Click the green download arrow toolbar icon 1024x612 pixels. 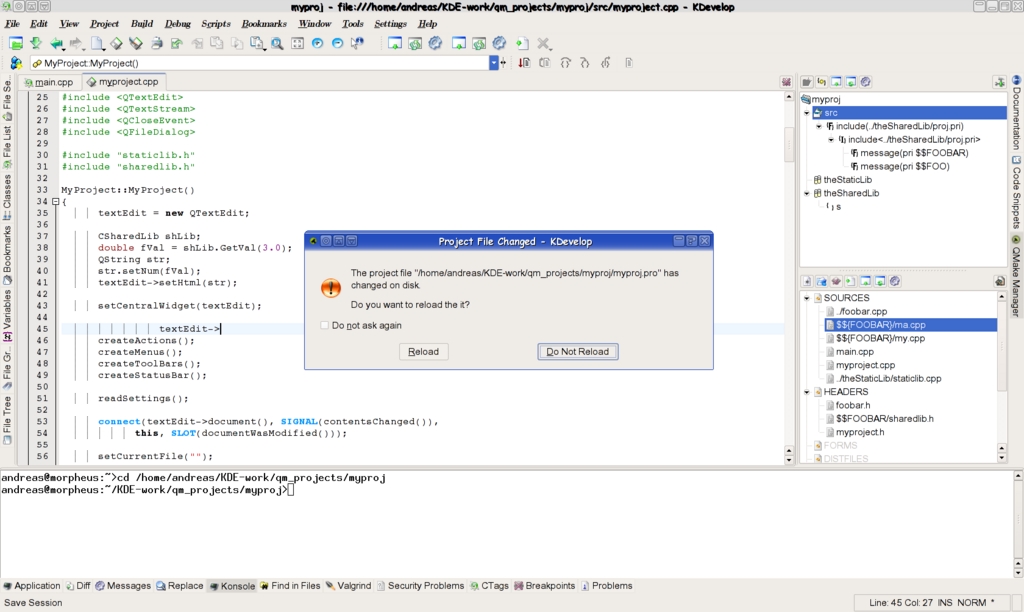(36, 44)
